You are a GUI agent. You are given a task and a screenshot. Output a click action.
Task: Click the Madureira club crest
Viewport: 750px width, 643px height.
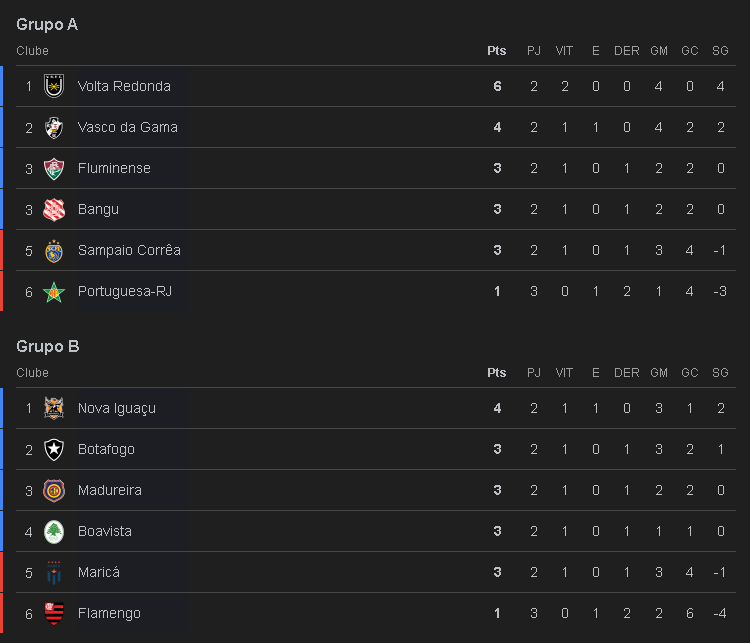click(54, 490)
